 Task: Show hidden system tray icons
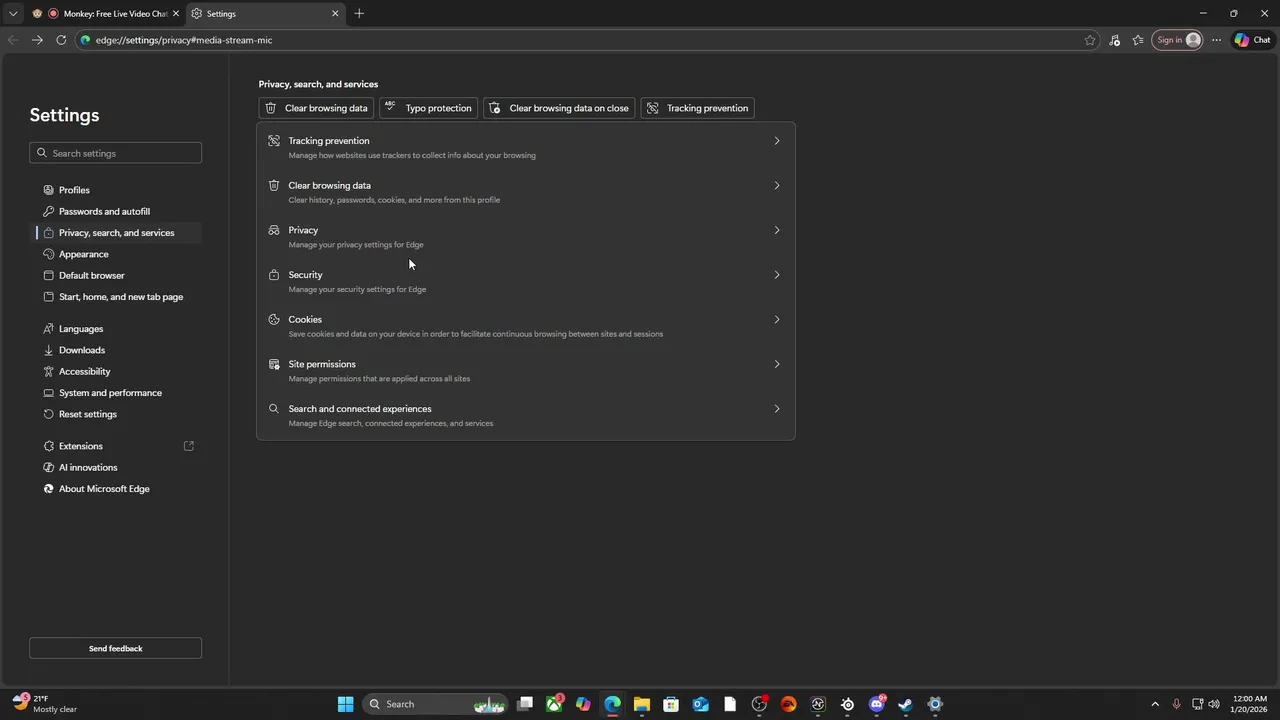click(x=1155, y=704)
